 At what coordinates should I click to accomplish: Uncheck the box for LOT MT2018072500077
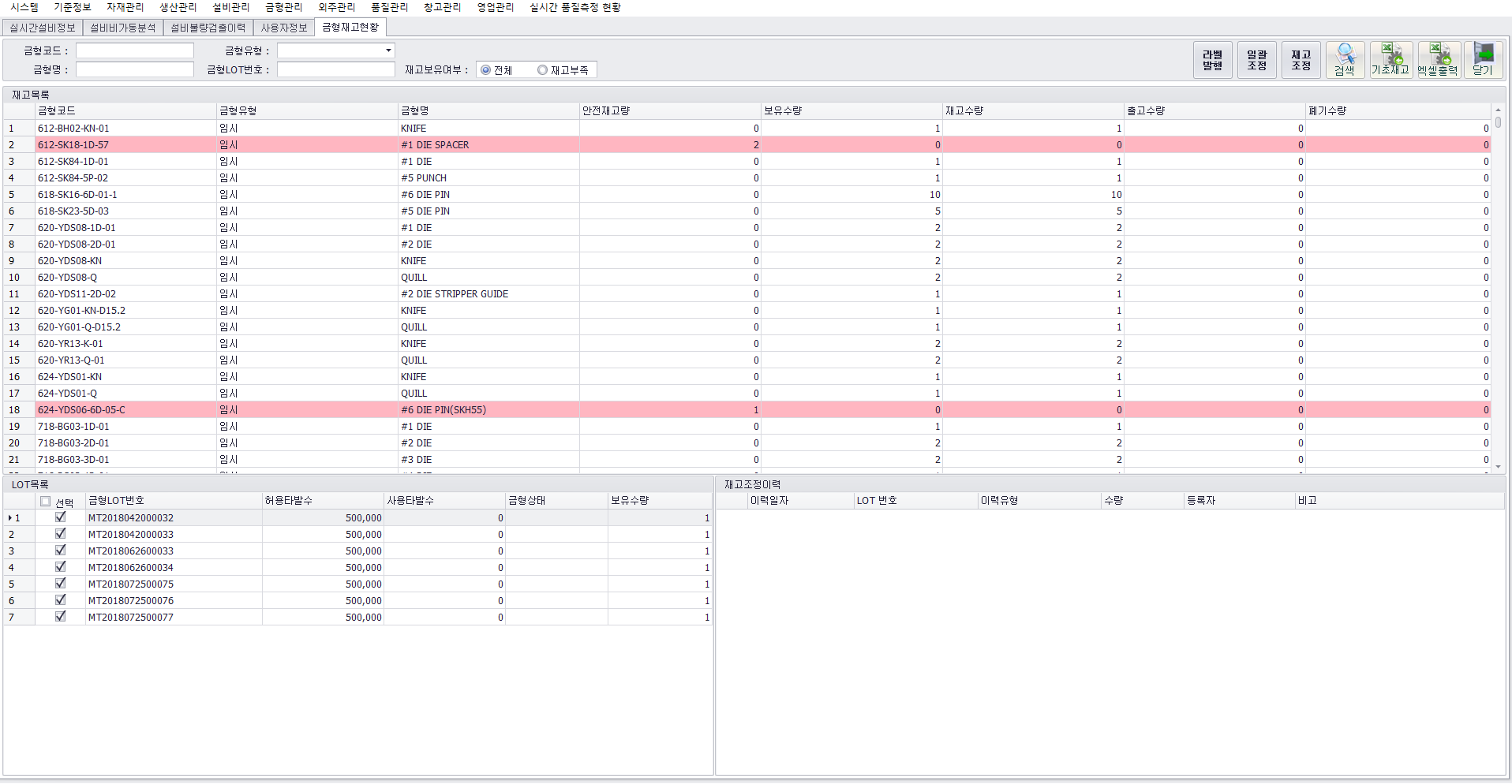click(61, 617)
